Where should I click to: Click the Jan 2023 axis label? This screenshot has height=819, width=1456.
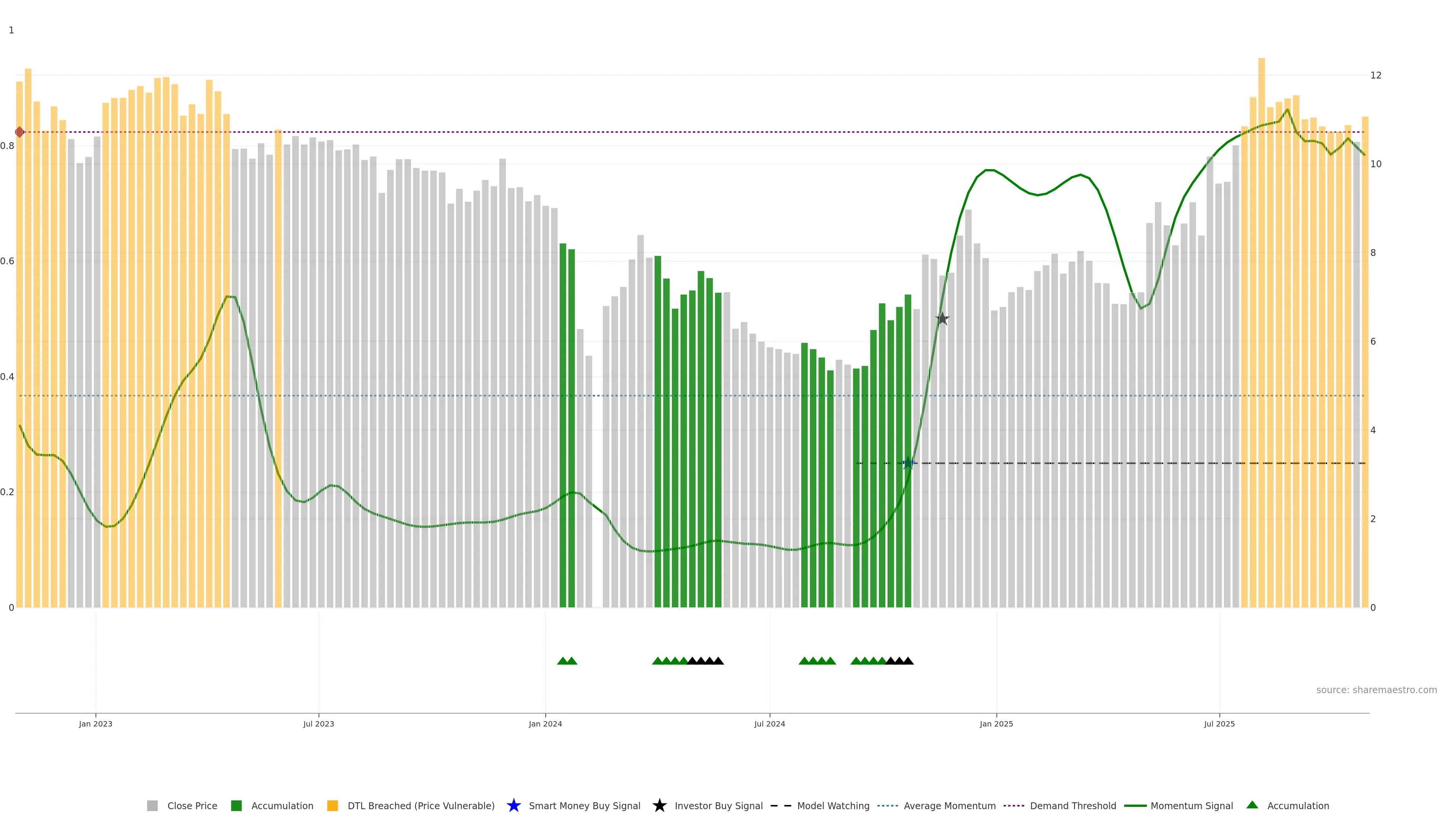point(96,724)
